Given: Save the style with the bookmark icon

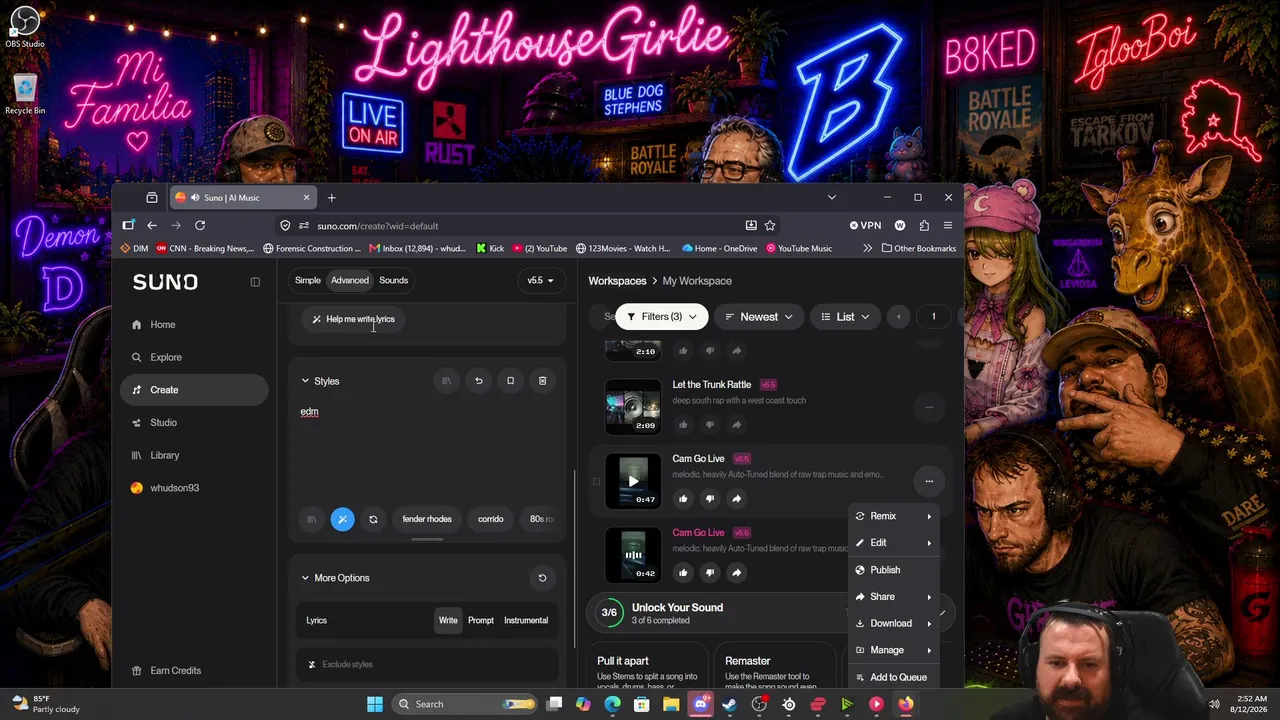Looking at the screenshot, I should tap(510, 381).
